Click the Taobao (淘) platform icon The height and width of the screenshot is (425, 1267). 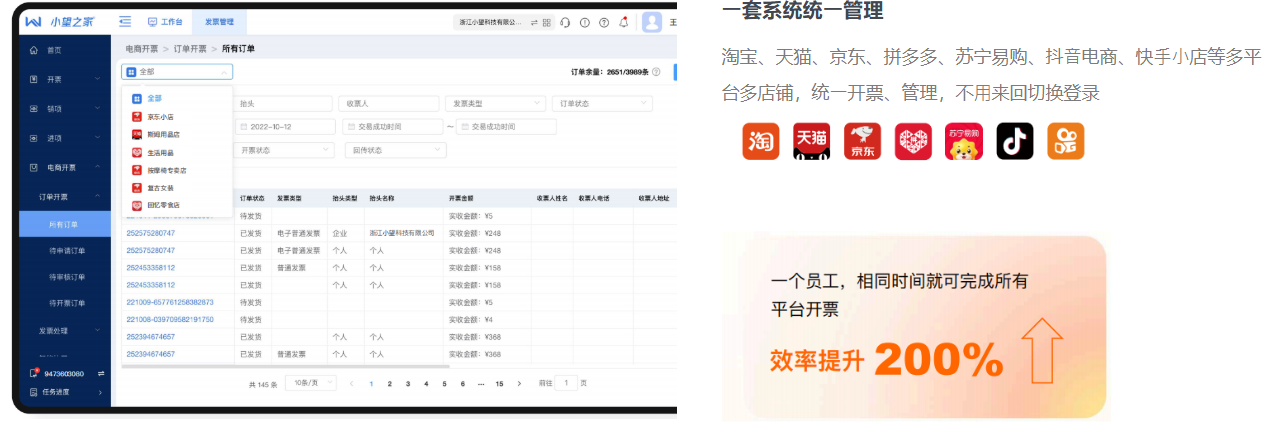761,141
